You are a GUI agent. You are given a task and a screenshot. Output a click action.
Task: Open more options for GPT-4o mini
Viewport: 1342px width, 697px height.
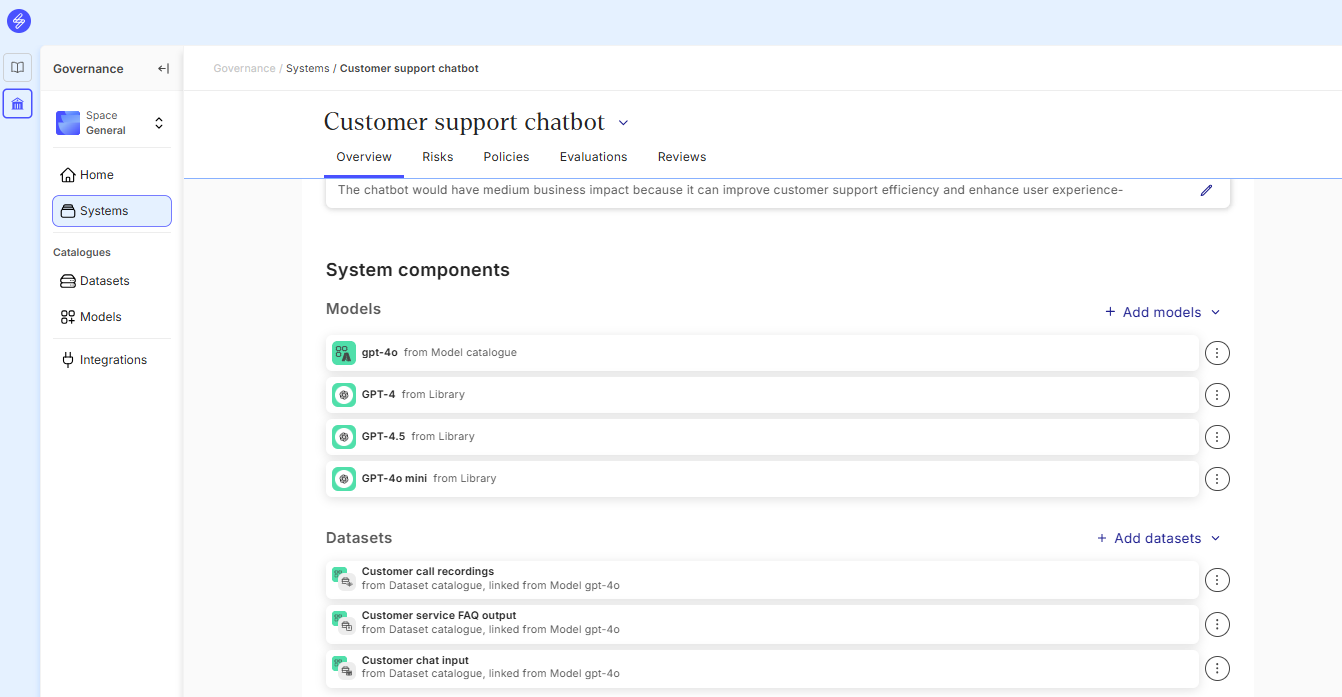tap(1216, 479)
